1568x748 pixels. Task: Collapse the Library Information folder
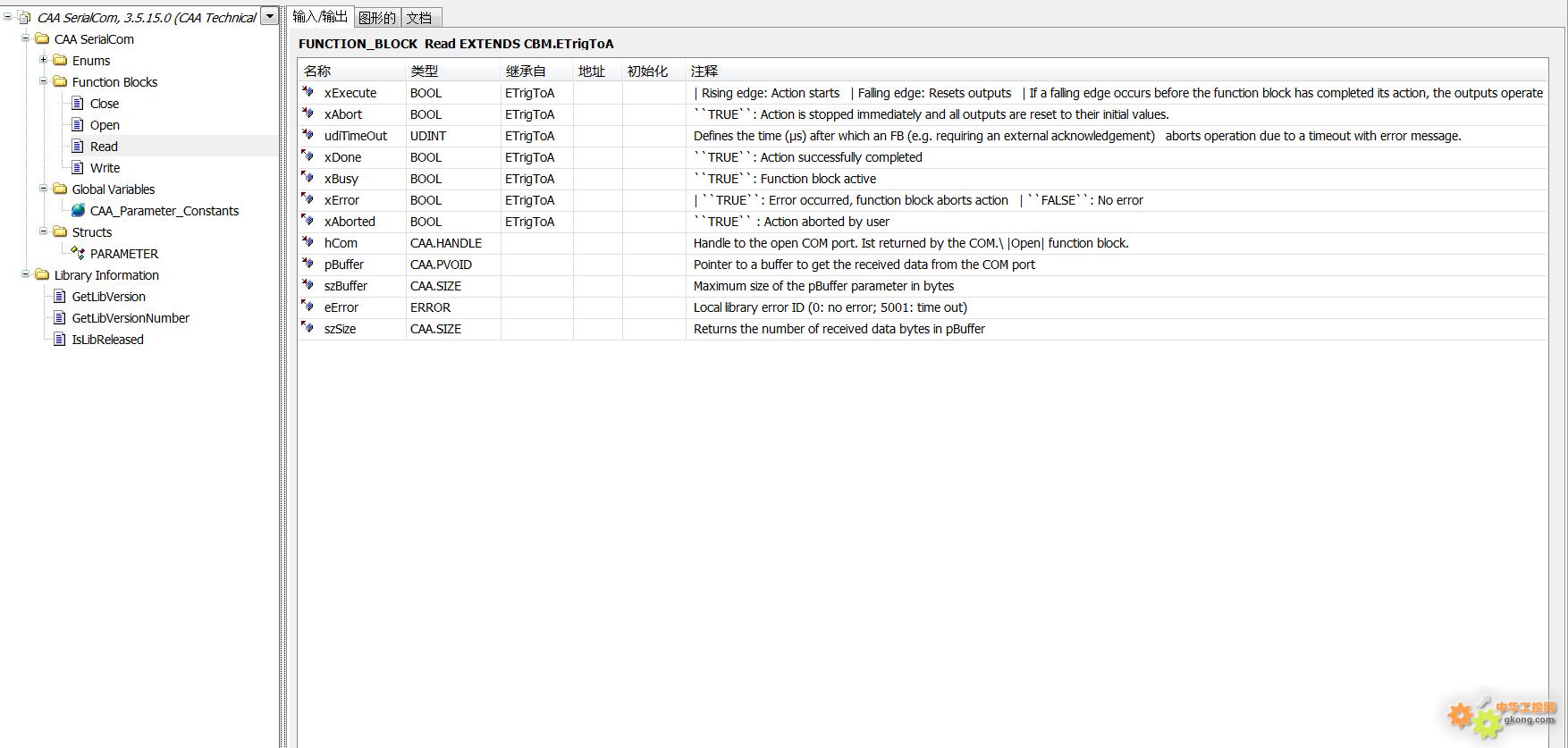(25, 273)
